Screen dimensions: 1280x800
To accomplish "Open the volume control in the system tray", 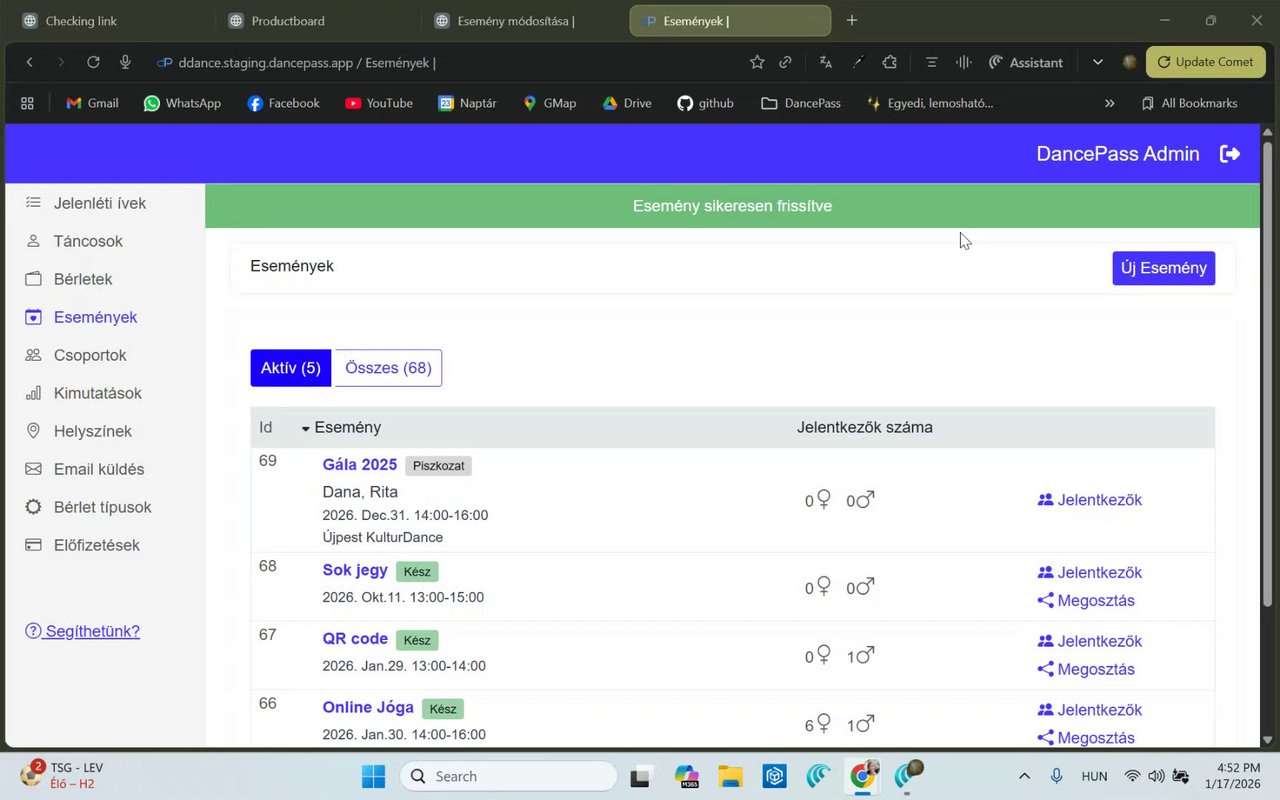I will pyautogui.click(x=1156, y=776).
